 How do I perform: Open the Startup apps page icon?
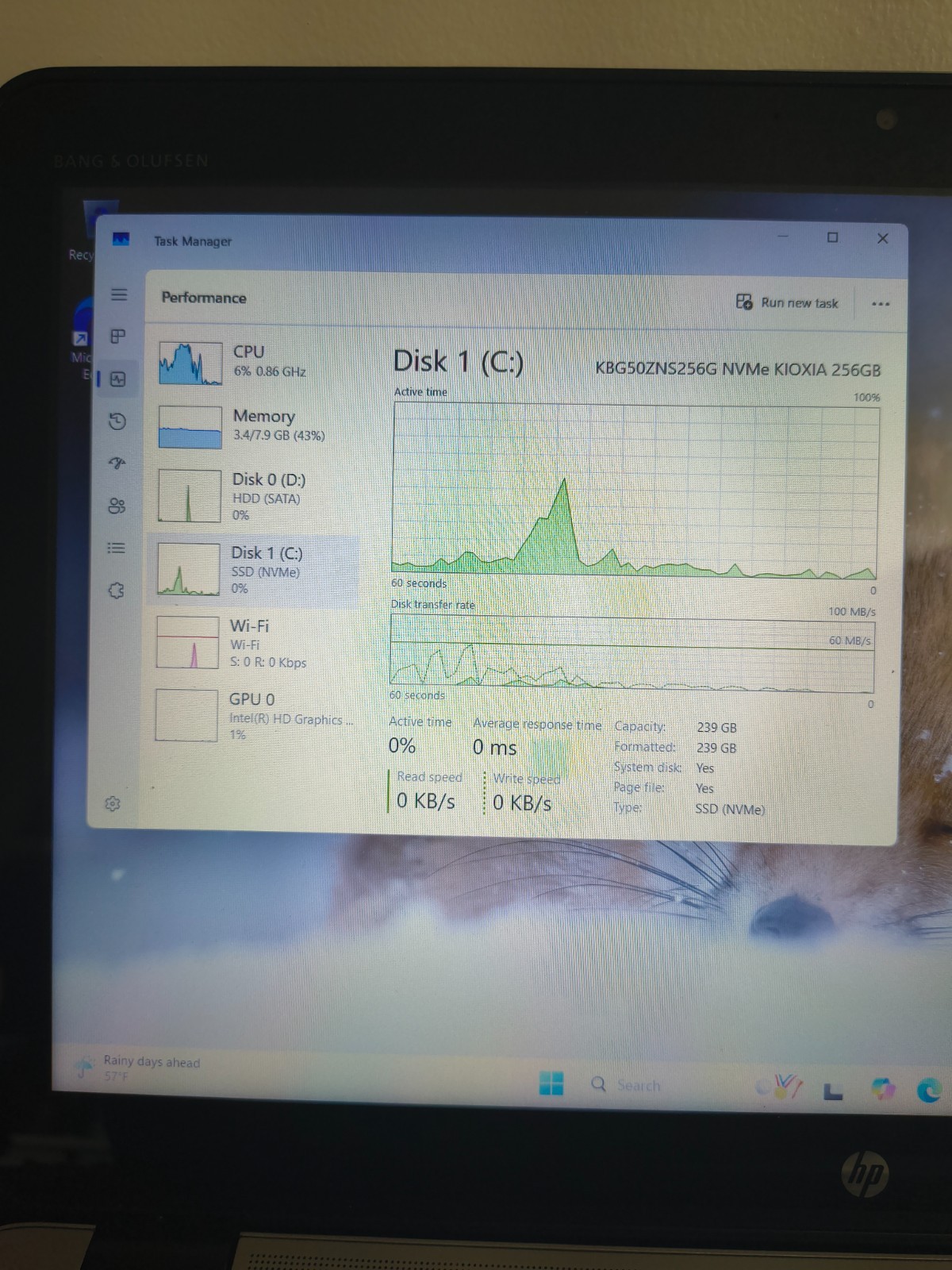click(x=117, y=464)
